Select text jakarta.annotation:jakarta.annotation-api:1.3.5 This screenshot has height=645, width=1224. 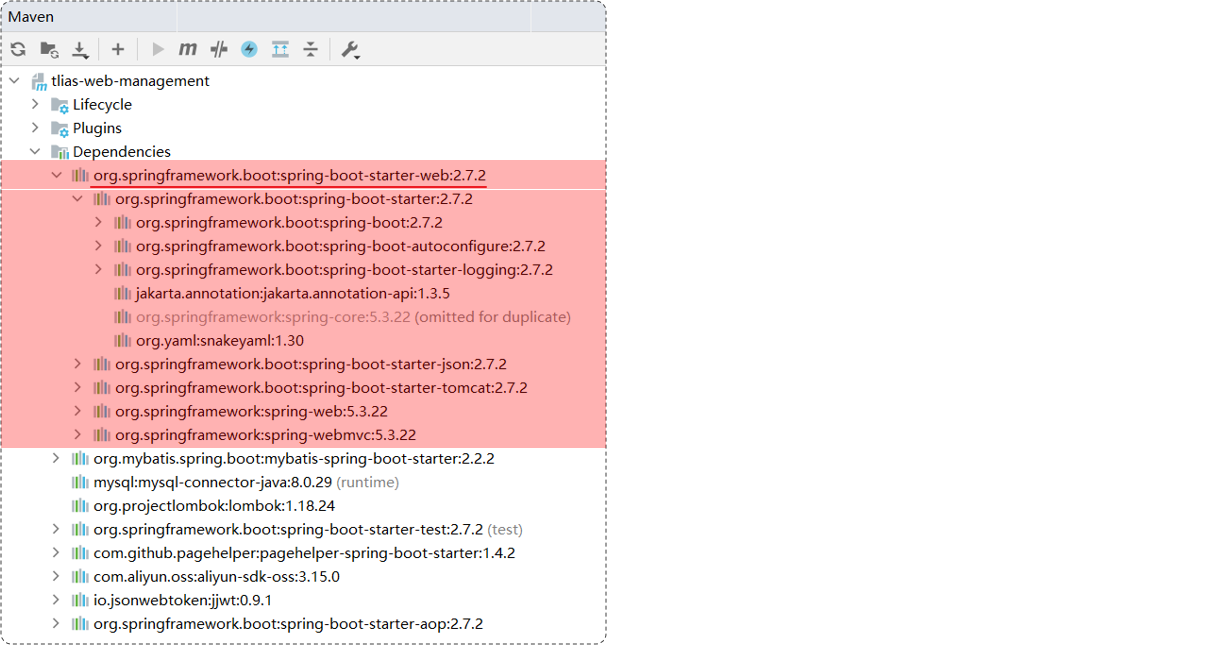pyautogui.click(x=293, y=293)
